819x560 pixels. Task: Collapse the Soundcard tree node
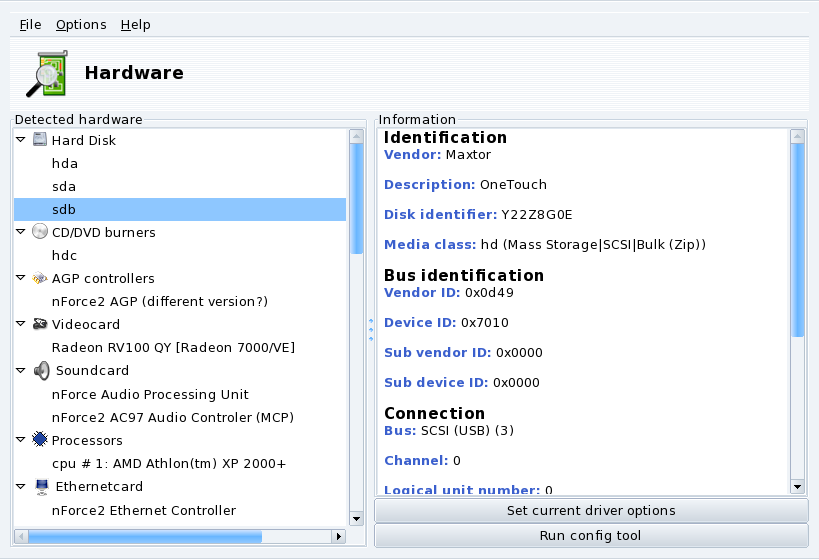click(21, 370)
